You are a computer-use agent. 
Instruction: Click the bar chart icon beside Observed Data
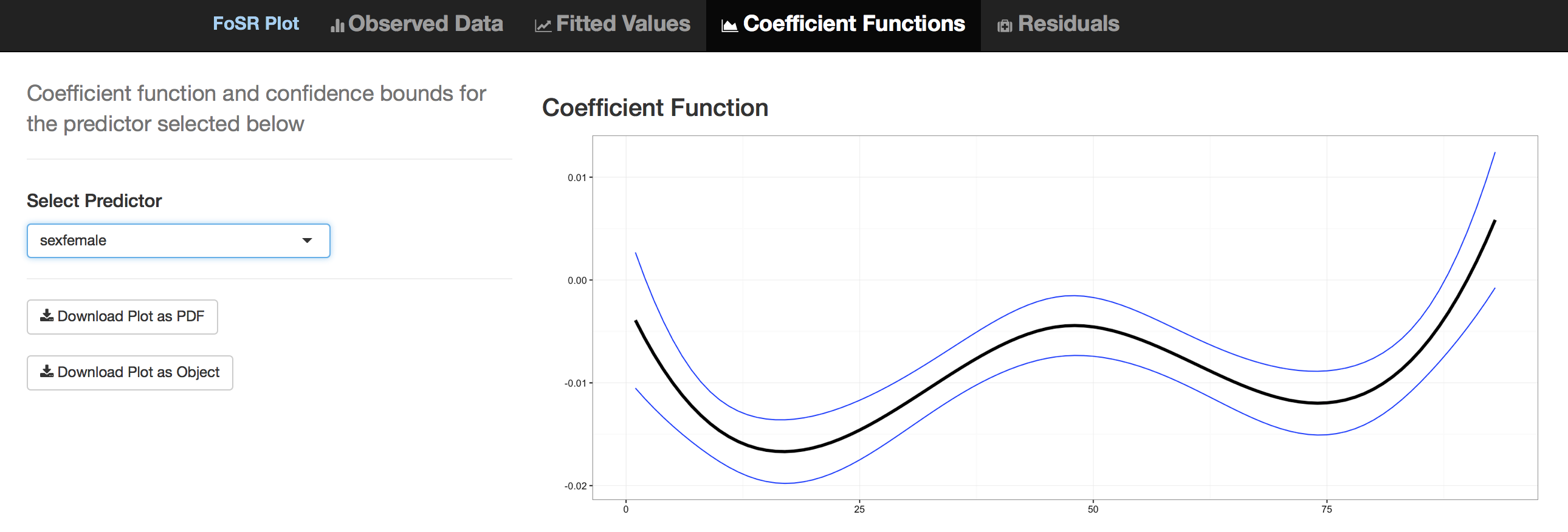click(x=337, y=26)
